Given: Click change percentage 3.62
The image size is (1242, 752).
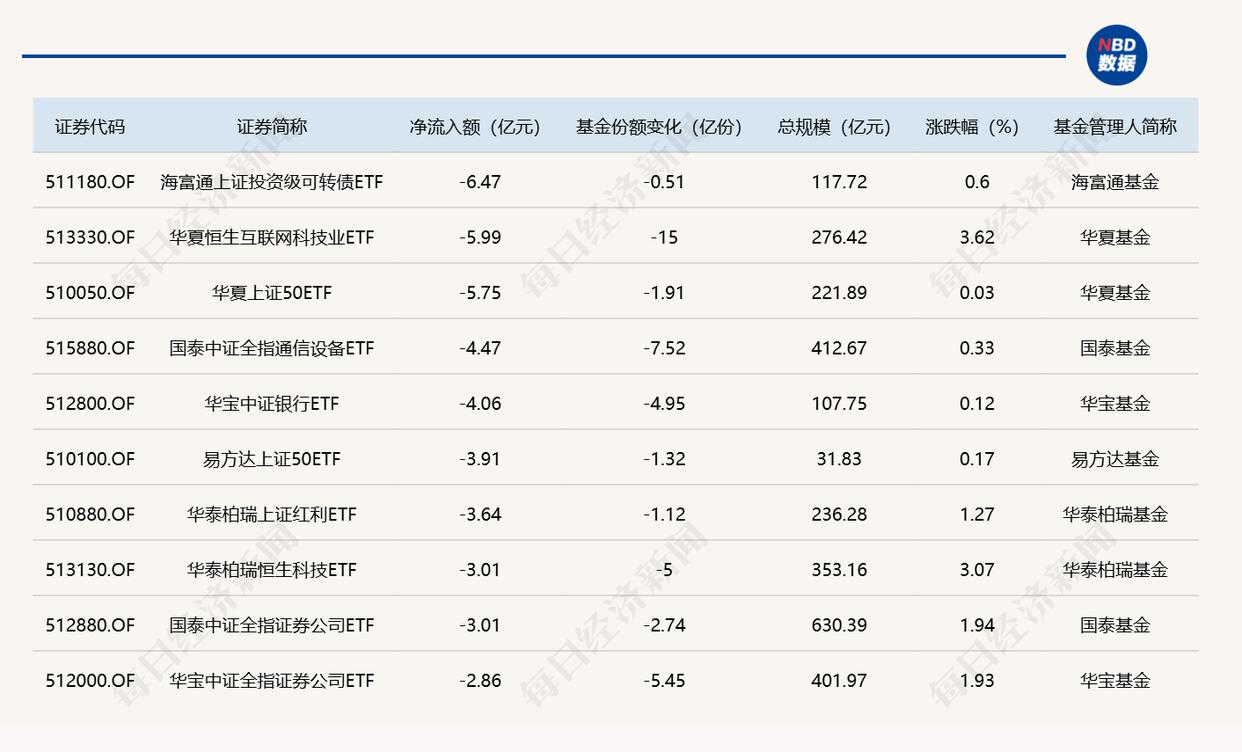Looking at the screenshot, I should 978,237.
